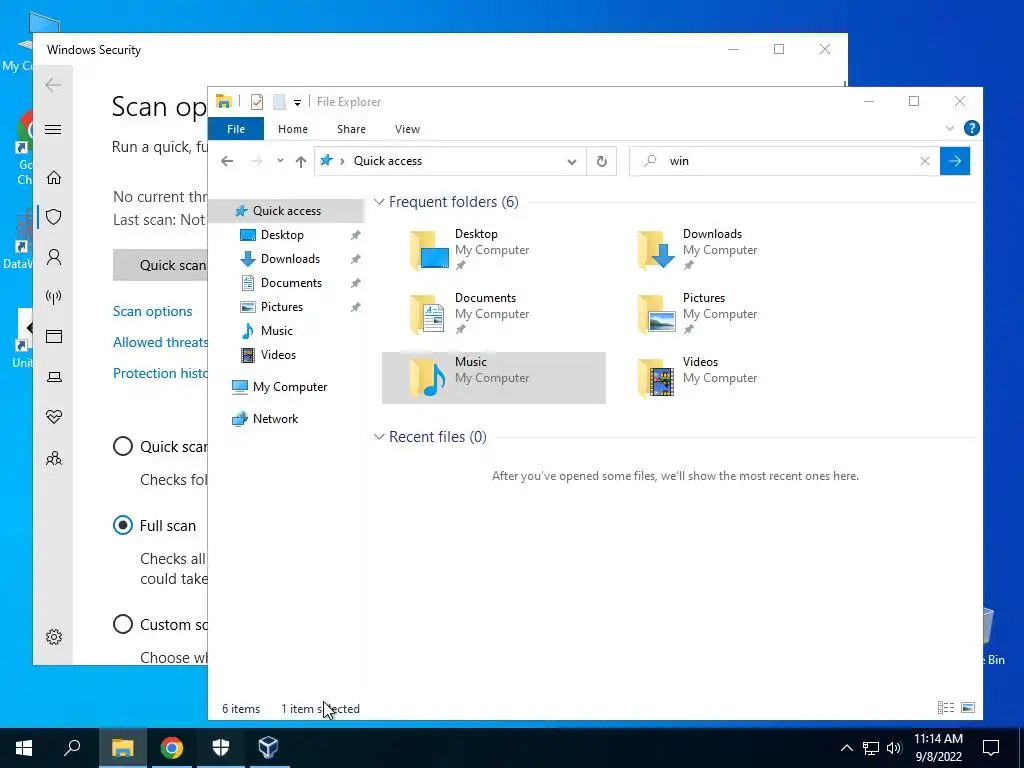Image resolution: width=1024 pixels, height=768 pixels.
Task: Select the Custom scan radio button
Action: pos(123,624)
